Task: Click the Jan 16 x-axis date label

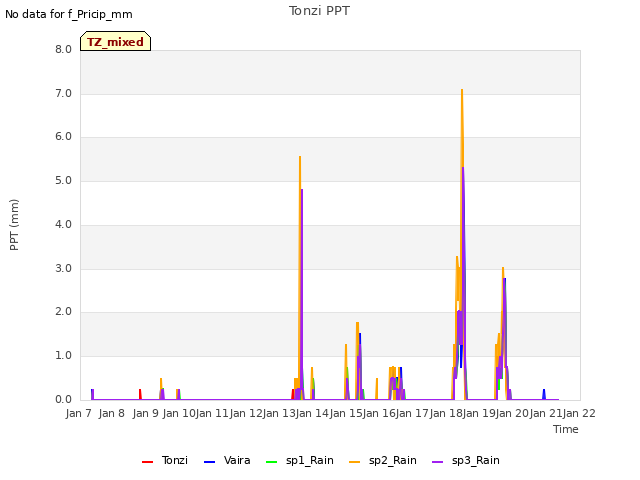Action: [379, 413]
